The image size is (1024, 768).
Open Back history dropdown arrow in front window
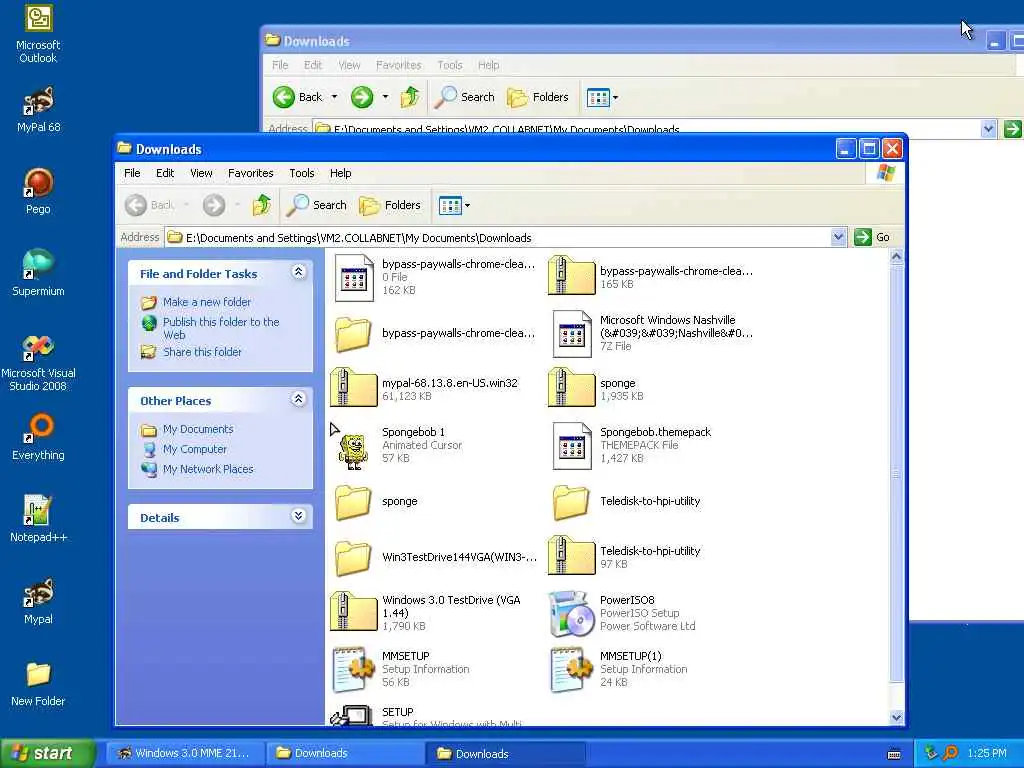tap(186, 205)
